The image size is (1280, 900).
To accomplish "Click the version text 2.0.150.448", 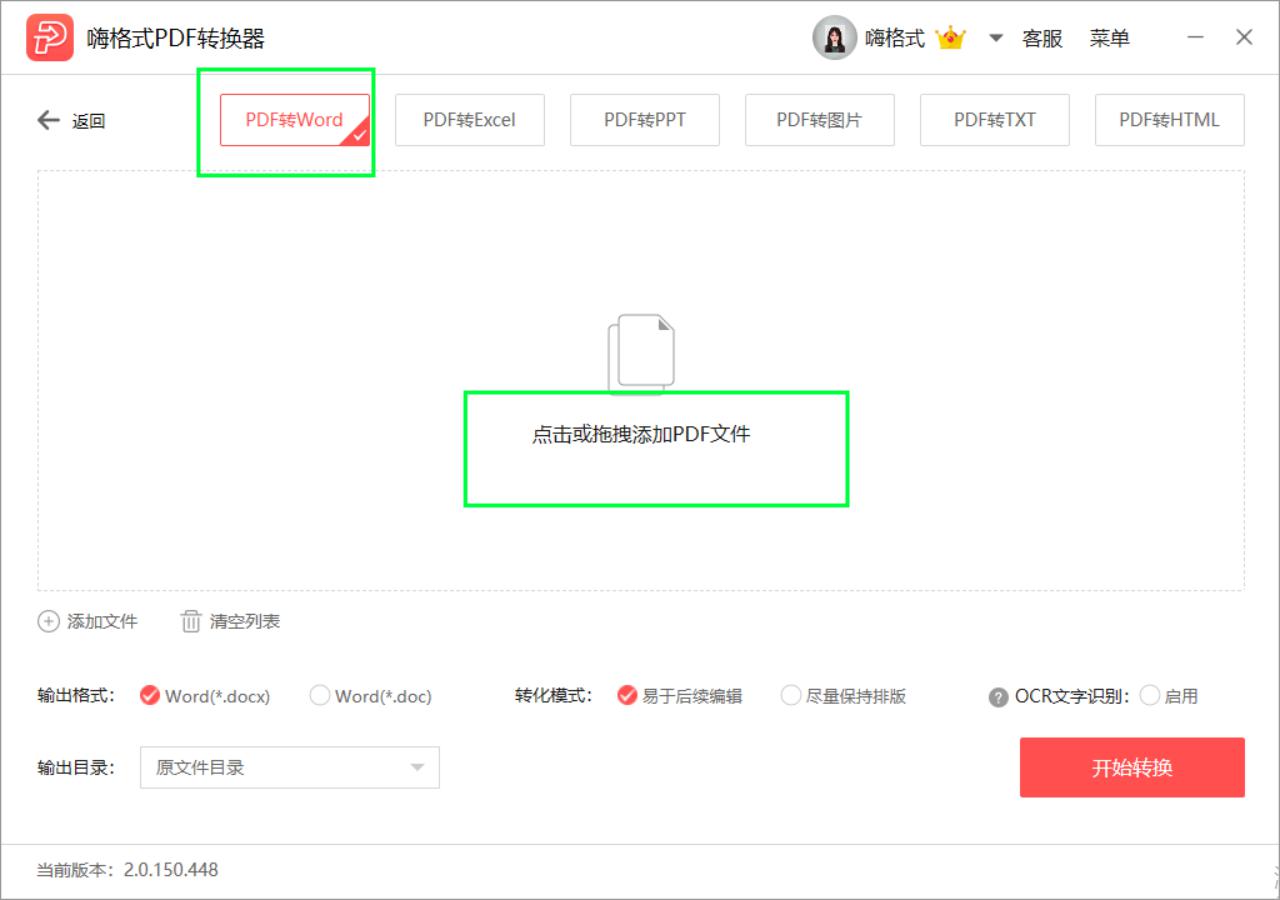I will (x=171, y=870).
